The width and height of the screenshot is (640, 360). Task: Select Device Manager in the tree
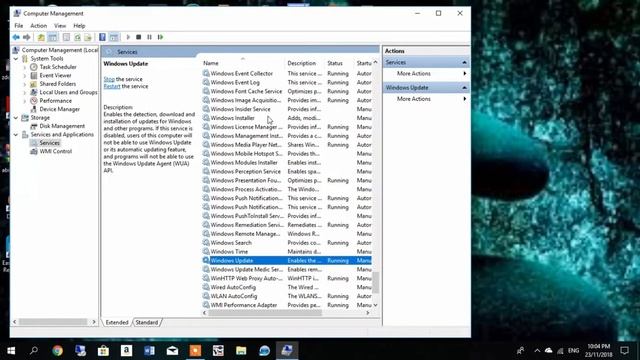click(60, 109)
